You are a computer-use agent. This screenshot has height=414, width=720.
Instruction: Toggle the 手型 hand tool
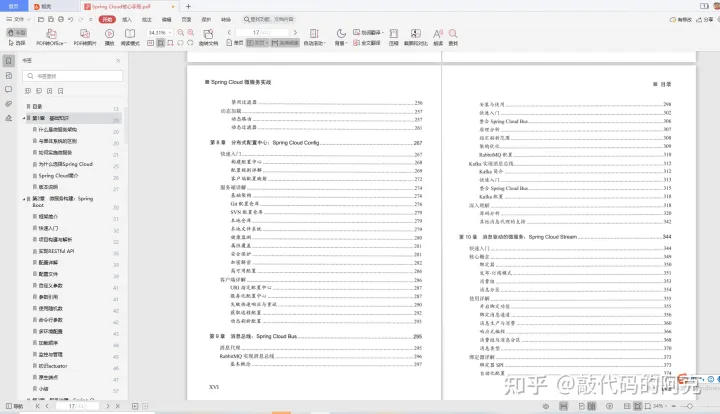[x=17, y=33]
